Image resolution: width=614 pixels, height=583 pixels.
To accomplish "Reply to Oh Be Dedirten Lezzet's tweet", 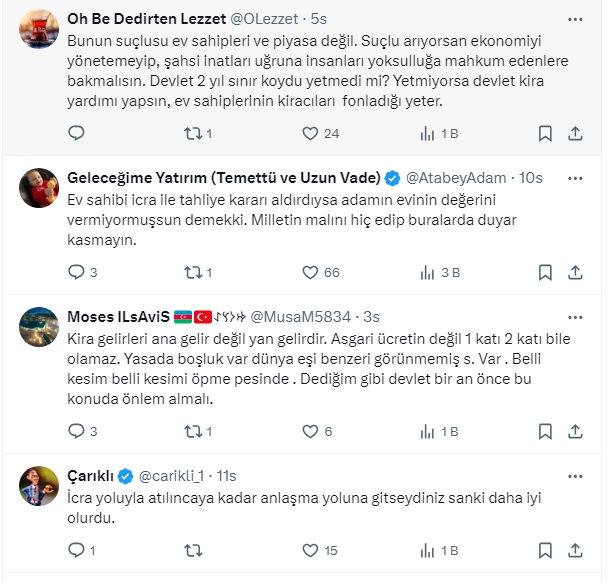I will (76, 133).
